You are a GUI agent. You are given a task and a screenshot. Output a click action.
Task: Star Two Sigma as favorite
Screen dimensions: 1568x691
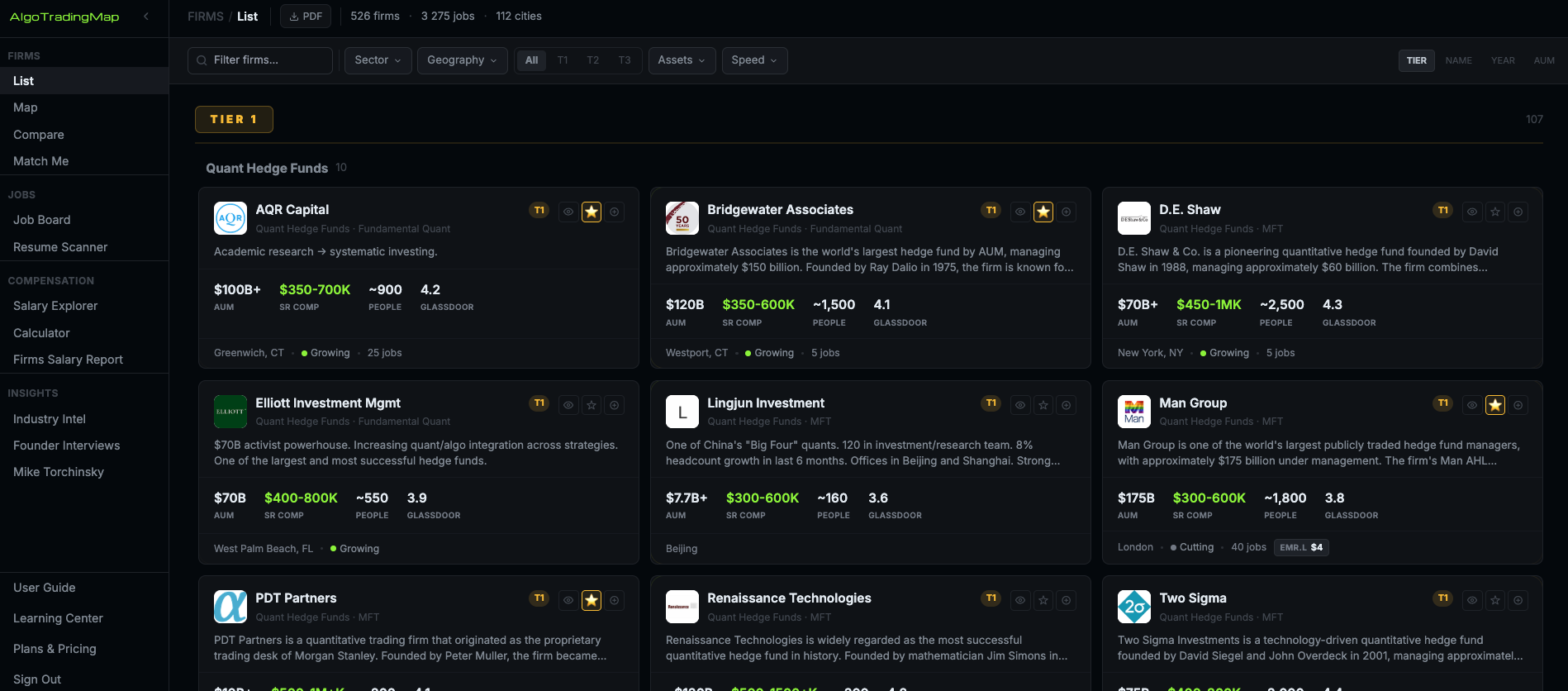(1495, 600)
